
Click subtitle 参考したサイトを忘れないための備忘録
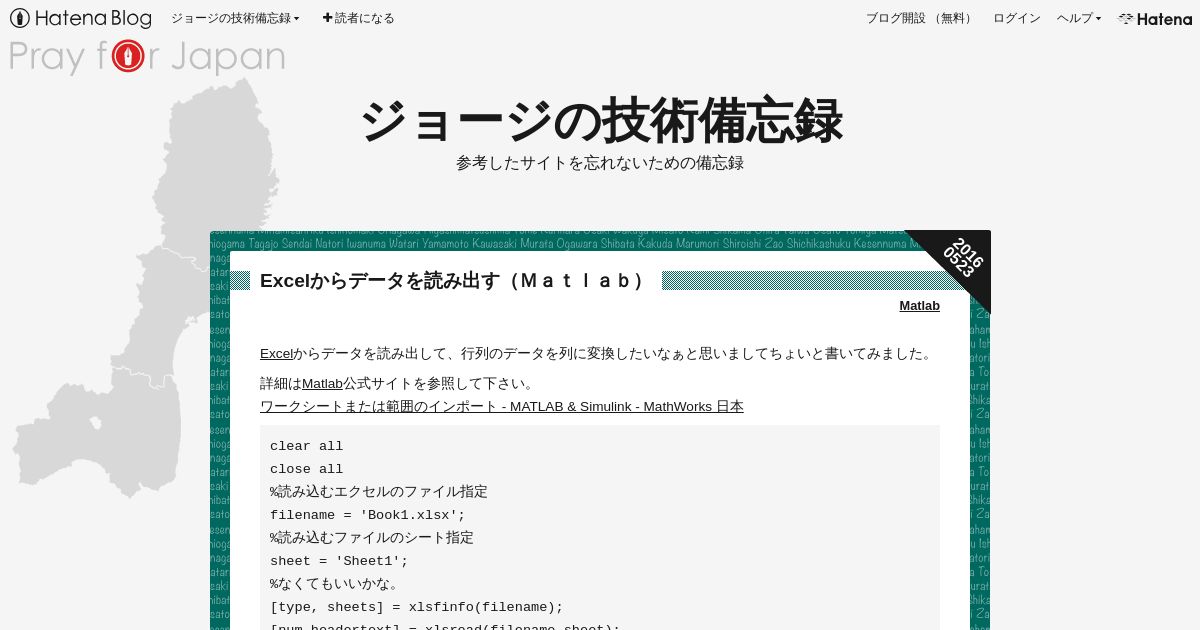coord(600,163)
